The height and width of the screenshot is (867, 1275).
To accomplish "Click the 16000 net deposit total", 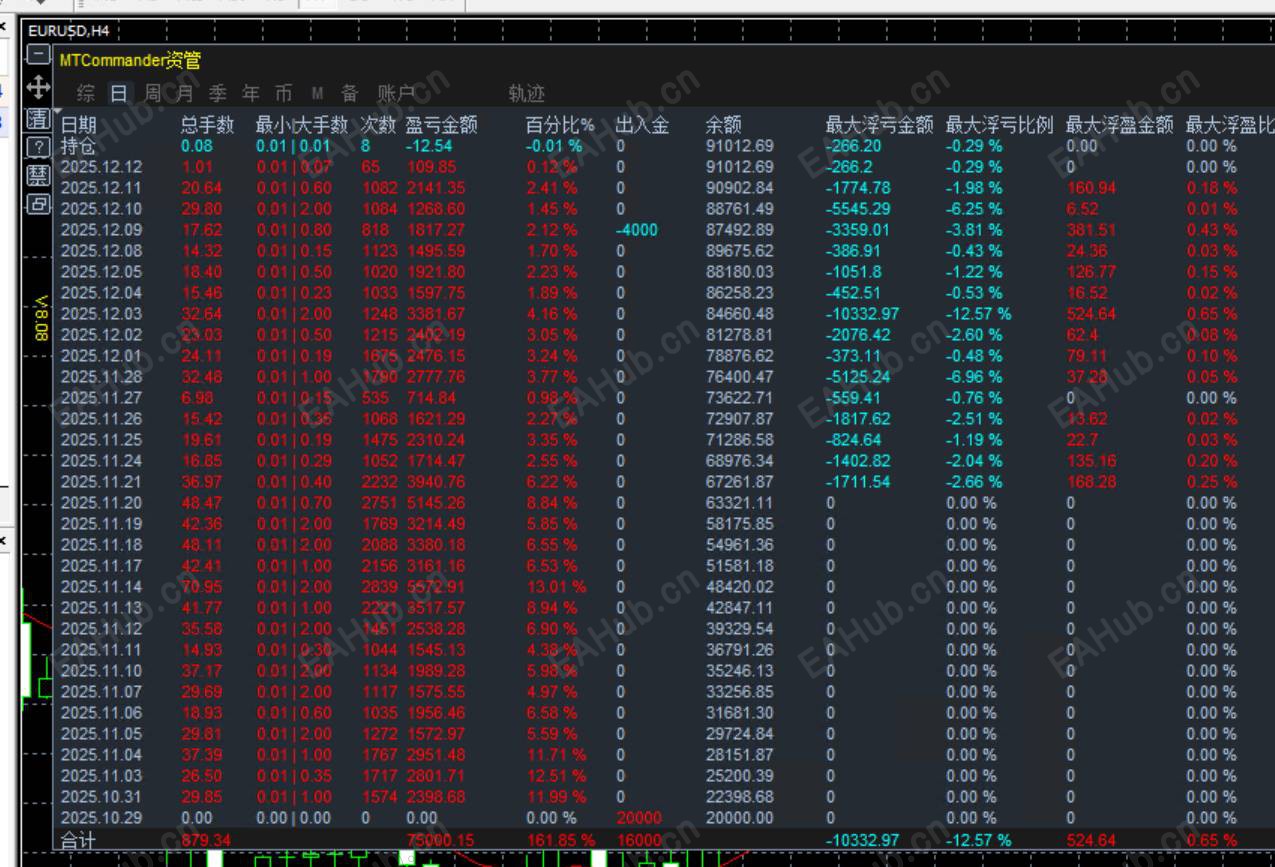I will pyautogui.click(x=639, y=840).
